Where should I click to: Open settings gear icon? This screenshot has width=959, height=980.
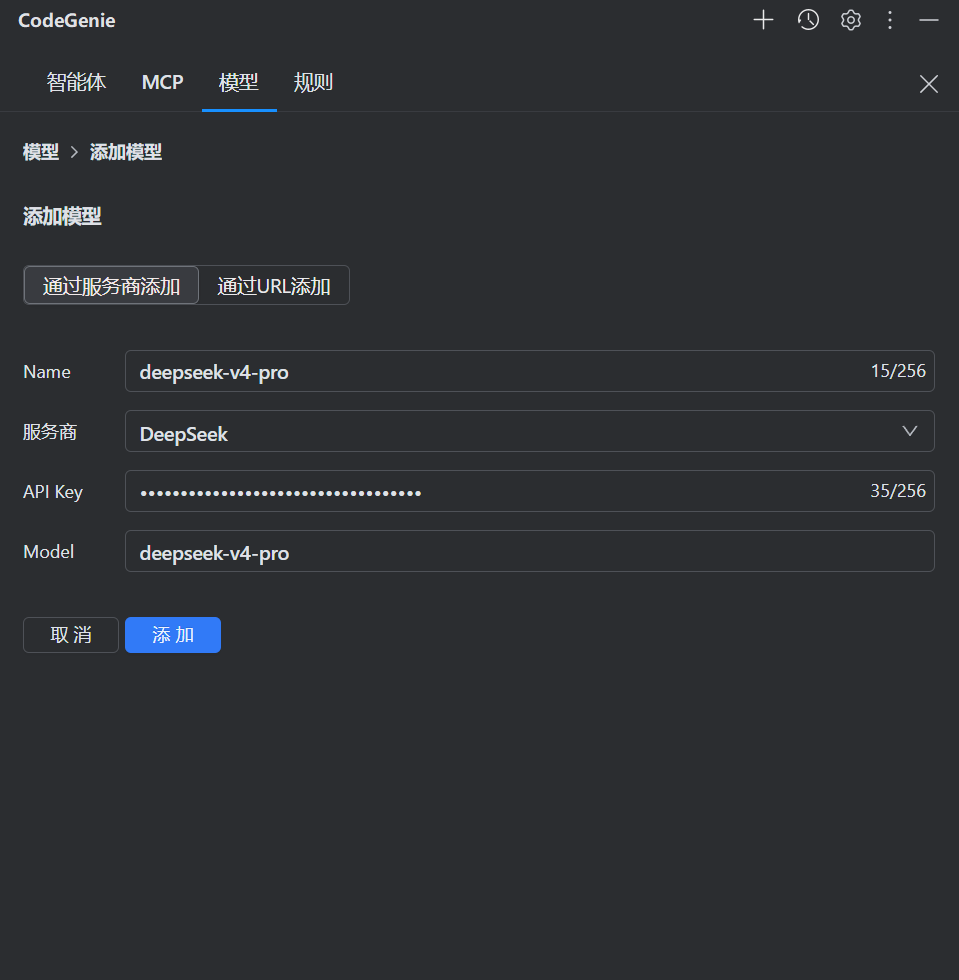(x=850, y=20)
